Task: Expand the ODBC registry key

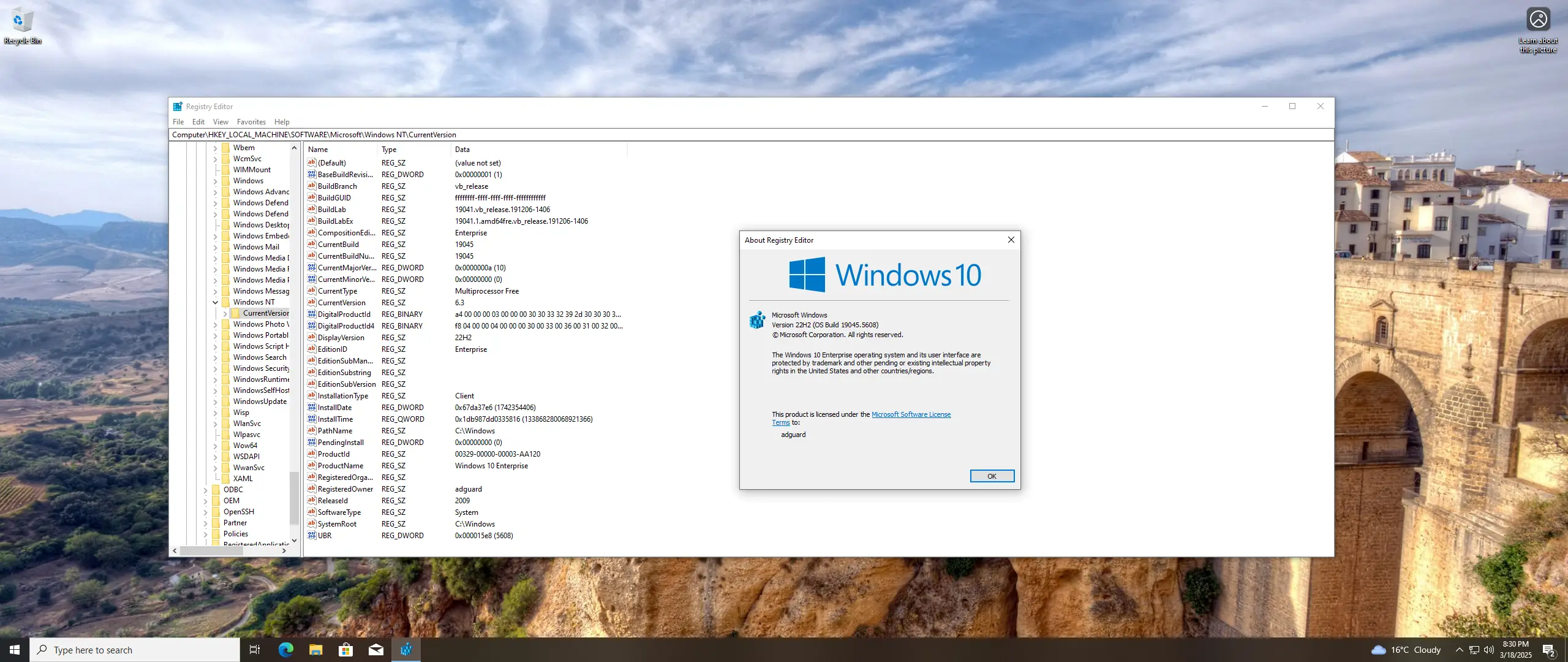Action: [x=205, y=490]
